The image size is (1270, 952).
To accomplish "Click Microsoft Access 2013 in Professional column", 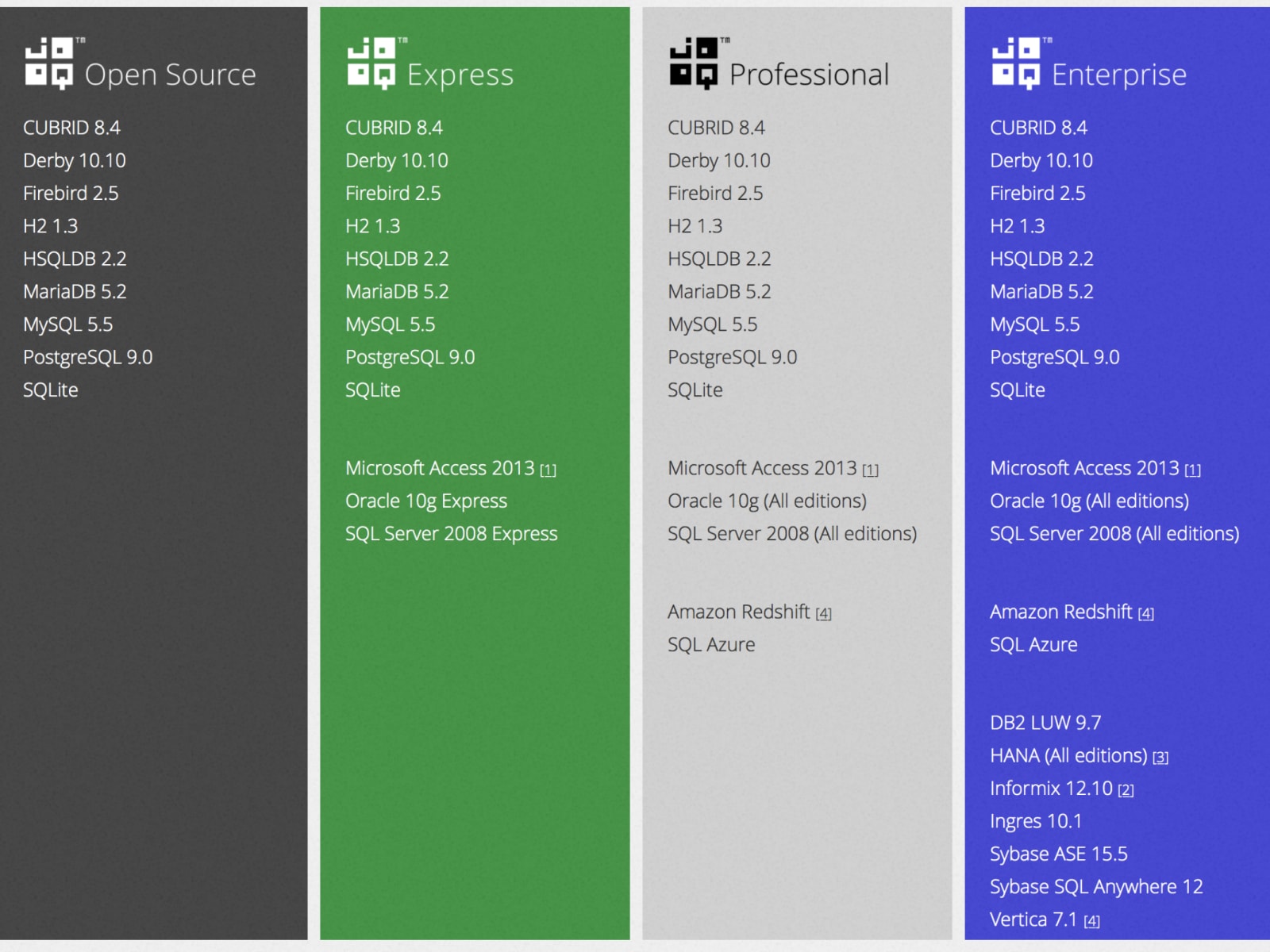I will click(763, 468).
